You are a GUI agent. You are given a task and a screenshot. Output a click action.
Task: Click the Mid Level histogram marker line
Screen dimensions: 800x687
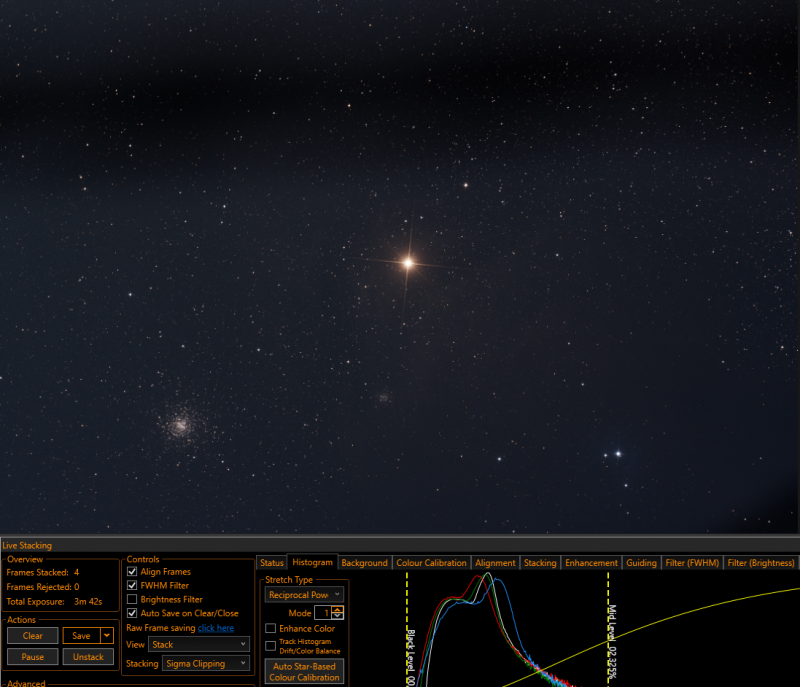608,629
